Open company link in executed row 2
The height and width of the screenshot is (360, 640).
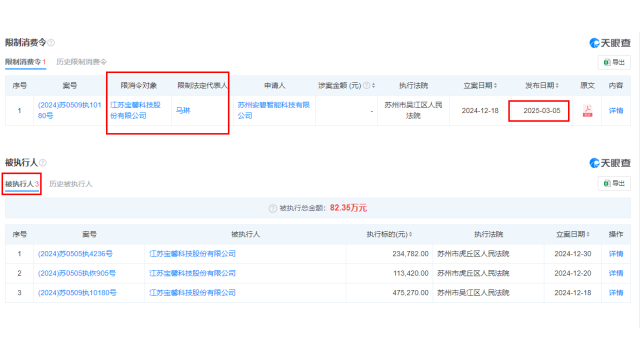click(x=192, y=273)
